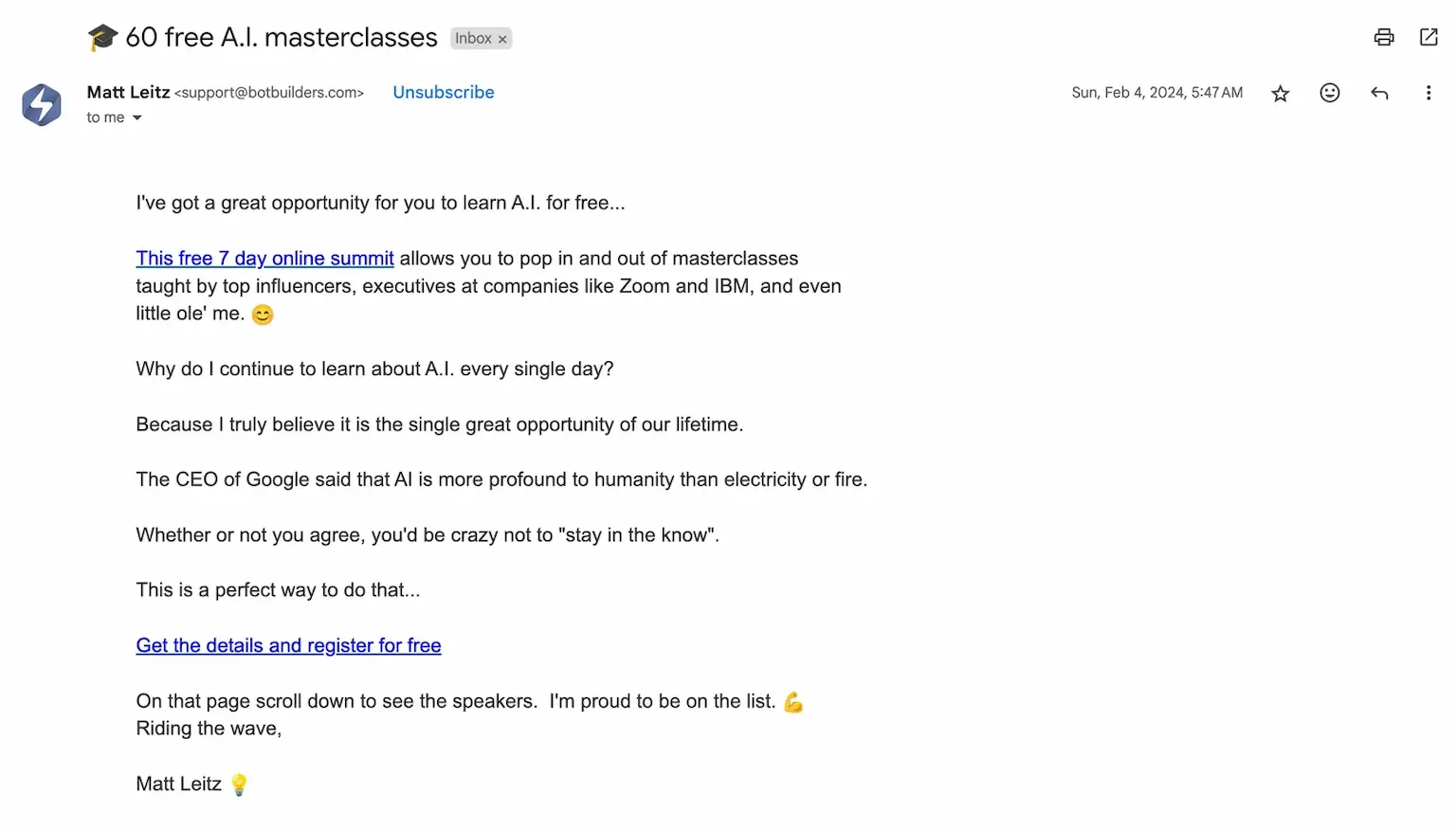This screenshot has height=830, width=1456.
Task: Add an emoji reaction to the email
Action: coord(1330,93)
